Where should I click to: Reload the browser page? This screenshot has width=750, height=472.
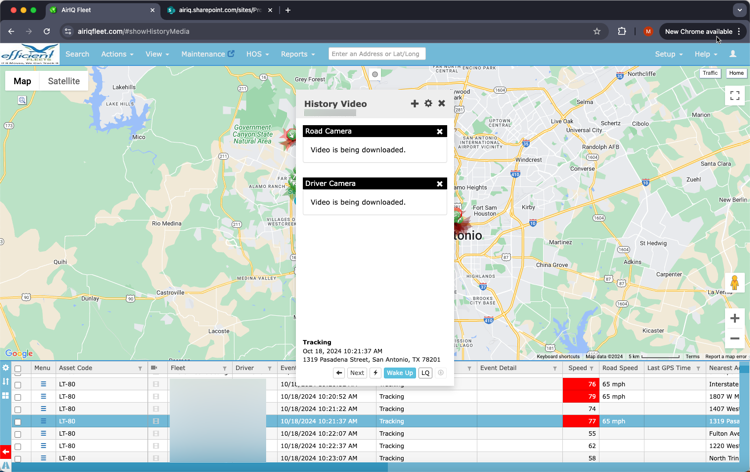point(46,32)
